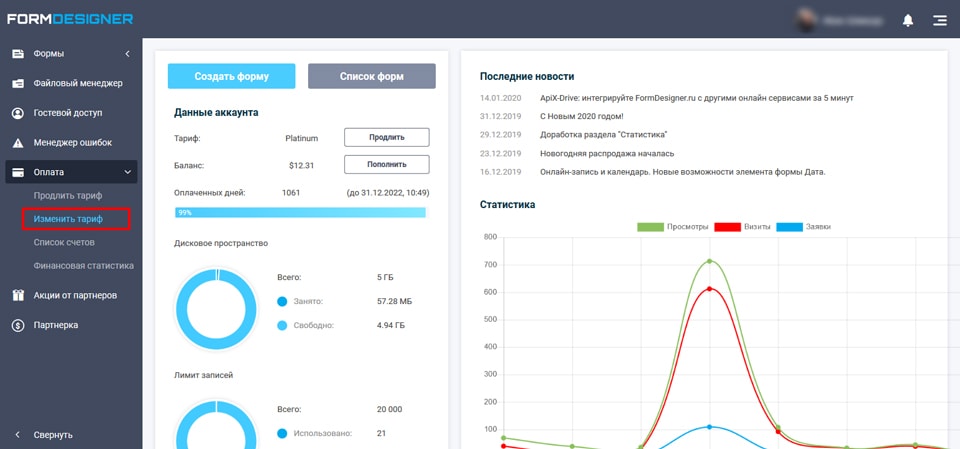Select Изменить тариф menu item
960x449 pixels.
pos(68,218)
